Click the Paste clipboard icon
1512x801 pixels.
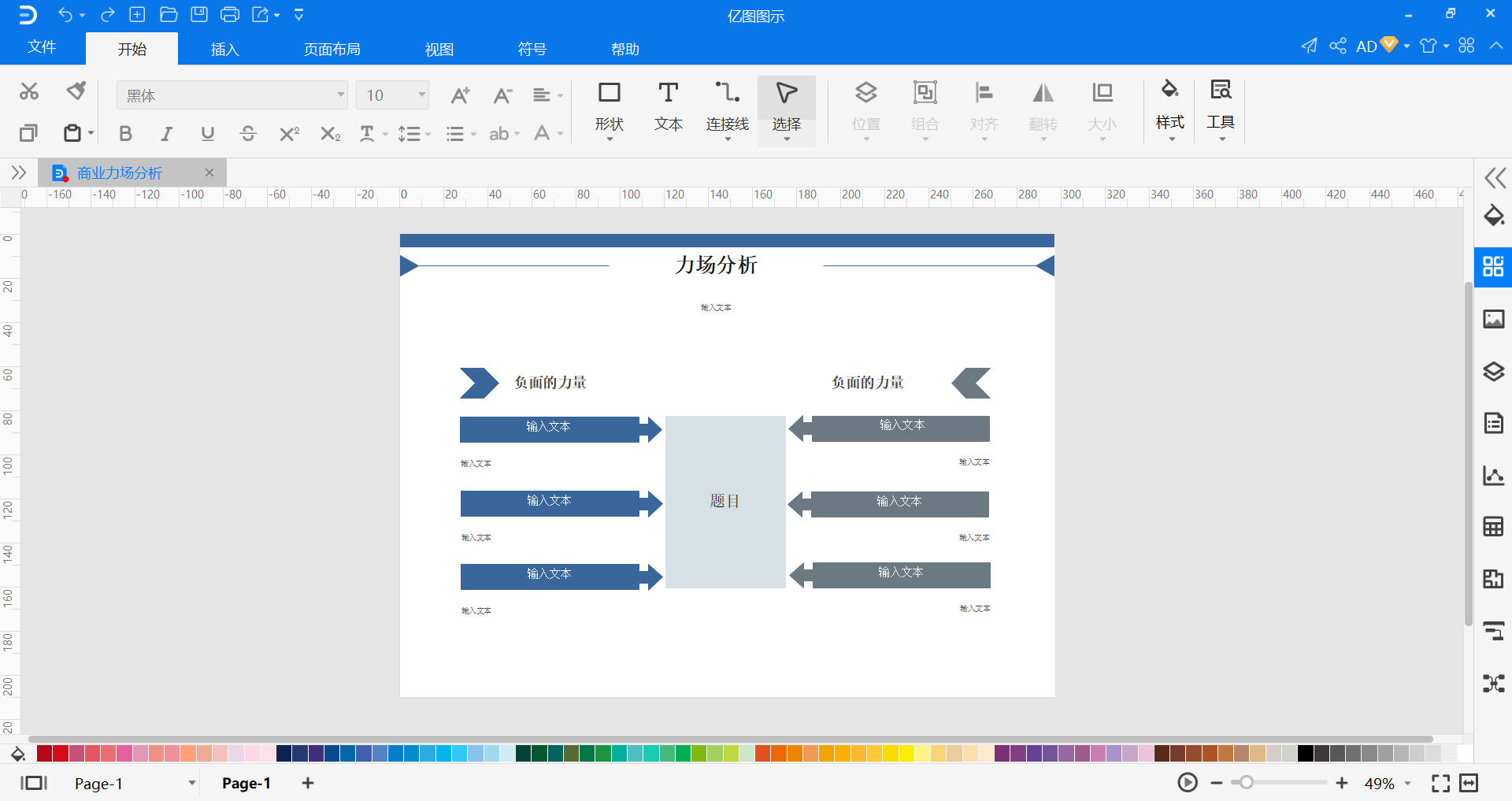point(72,133)
